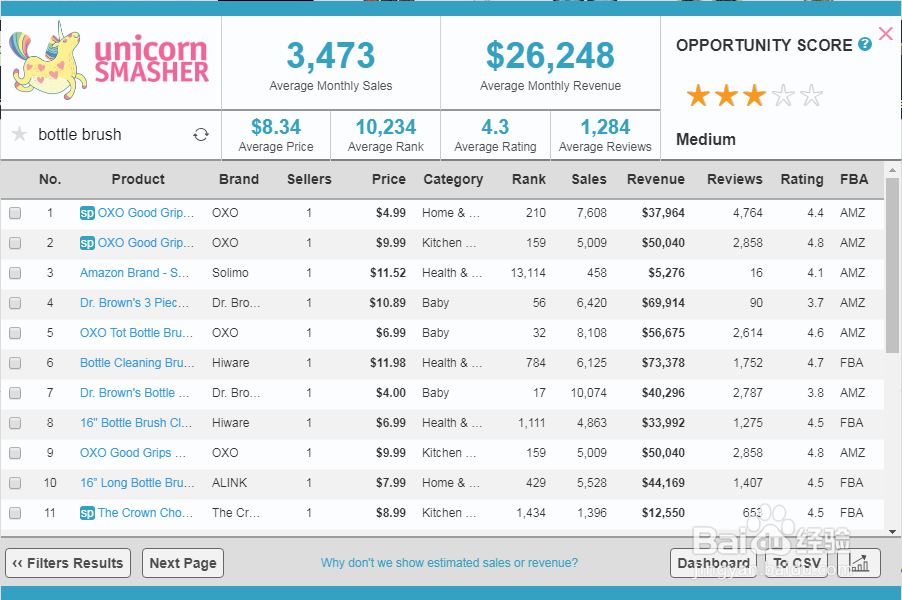The width and height of the screenshot is (902, 600).
Task: Sort table by No. column
Action: click(x=50, y=179)
